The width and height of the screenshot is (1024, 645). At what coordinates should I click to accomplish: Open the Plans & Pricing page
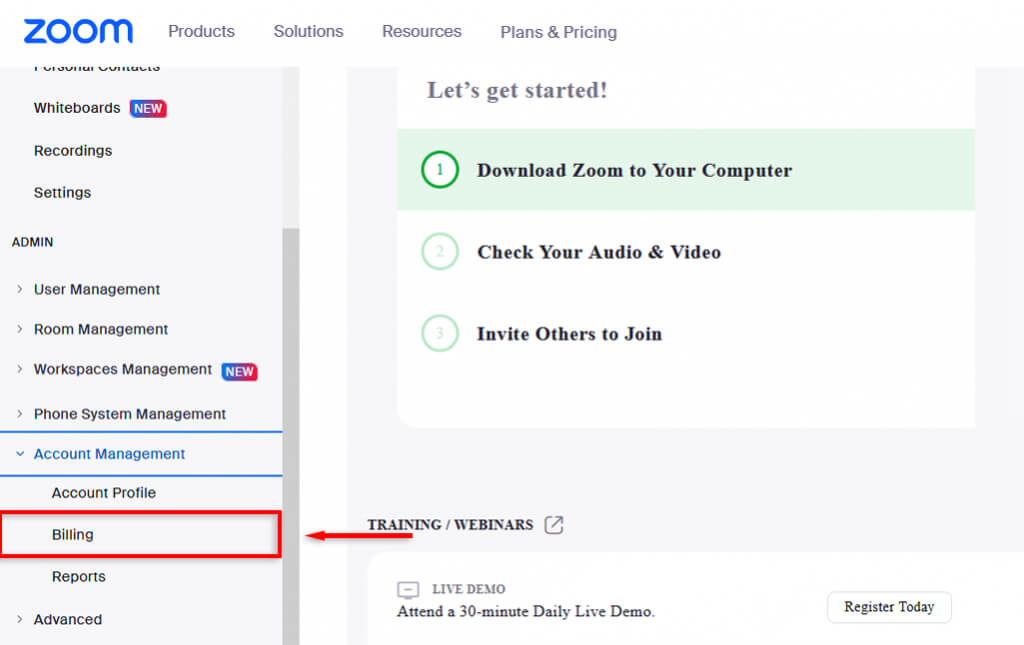pyautogui.click(x=558, y=32)
